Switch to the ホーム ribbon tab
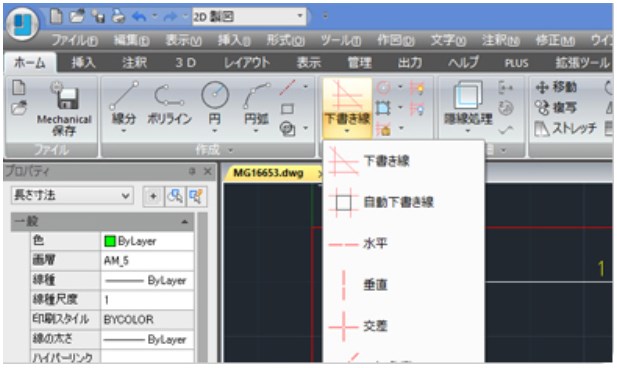617x368 pixels. (30, 63)
